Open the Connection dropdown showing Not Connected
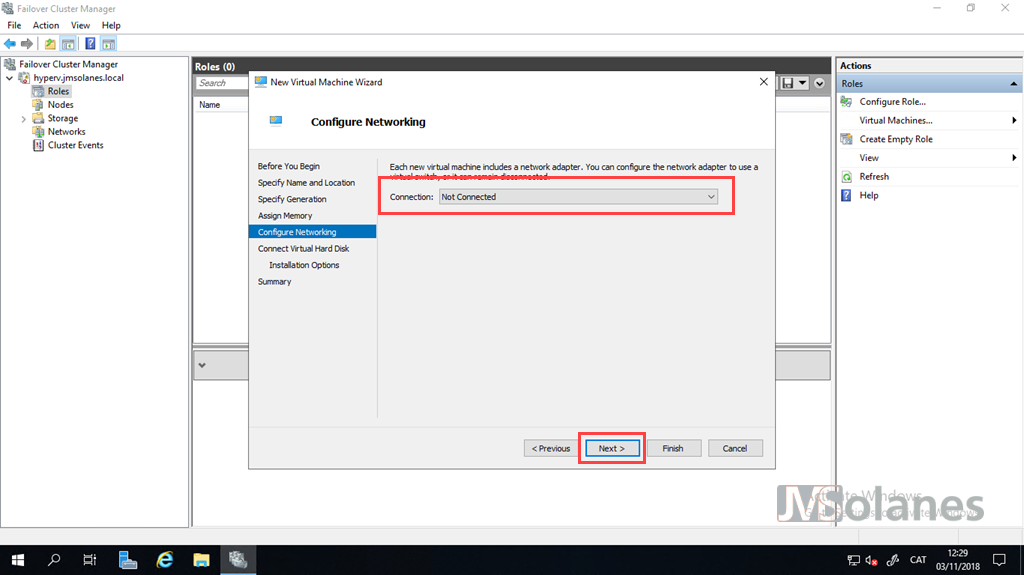 coord(578,197)
